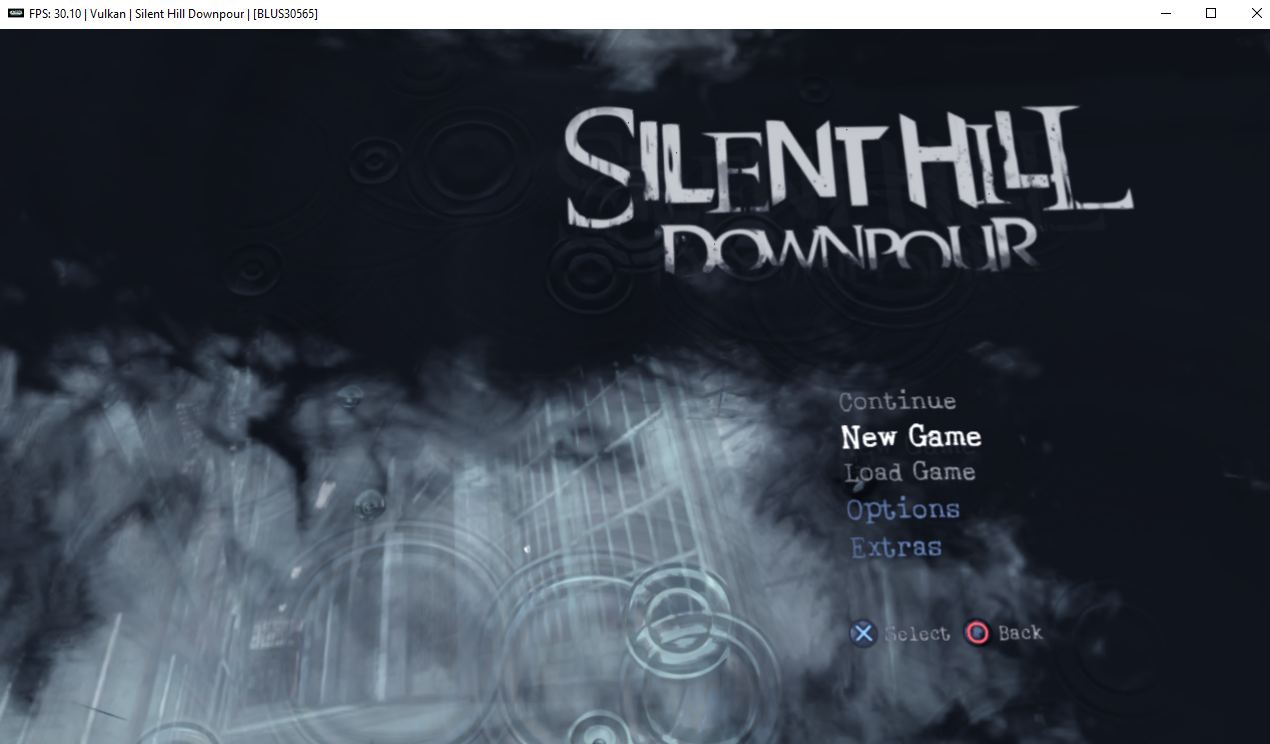Close the Silent Hill Downpour window
This screenshot has height=744, width=1270.
(x=1257, y=13)
